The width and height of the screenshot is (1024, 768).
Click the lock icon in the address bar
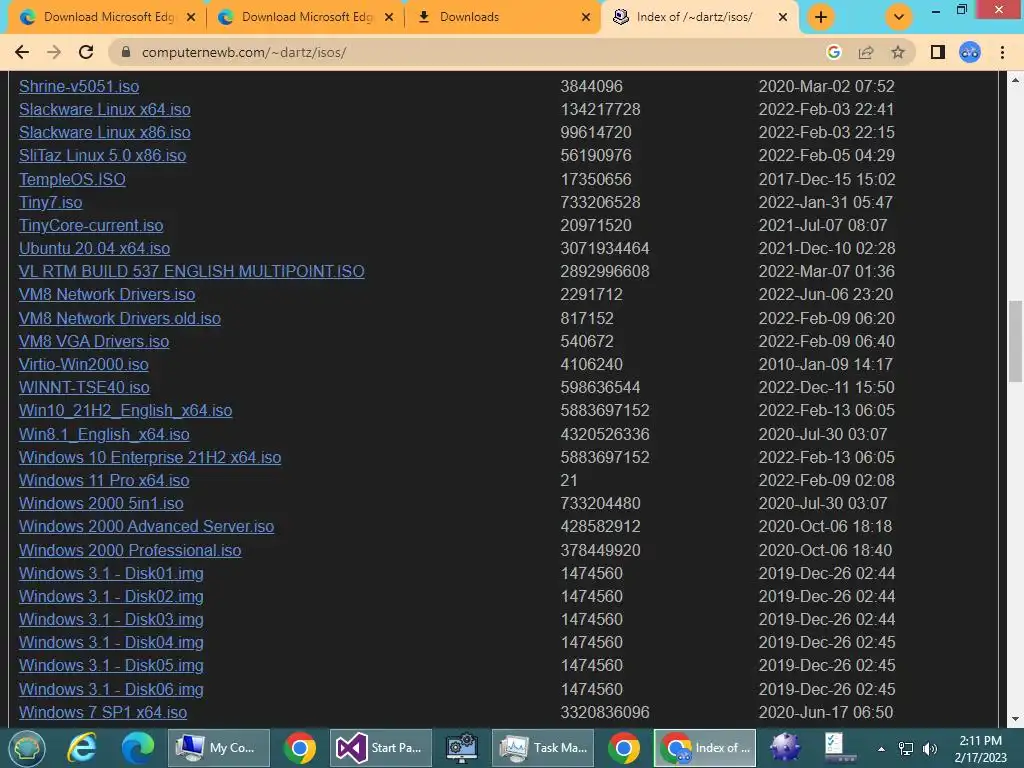tap(126, 52)
